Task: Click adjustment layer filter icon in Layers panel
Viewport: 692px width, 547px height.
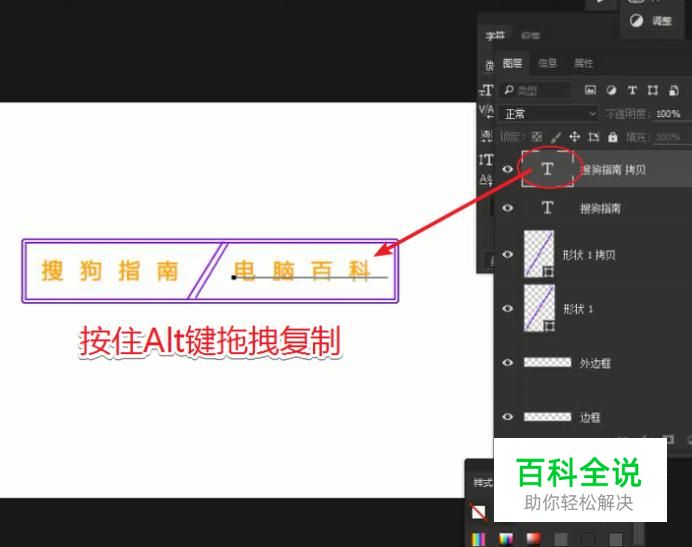Action: pos(611,91)
